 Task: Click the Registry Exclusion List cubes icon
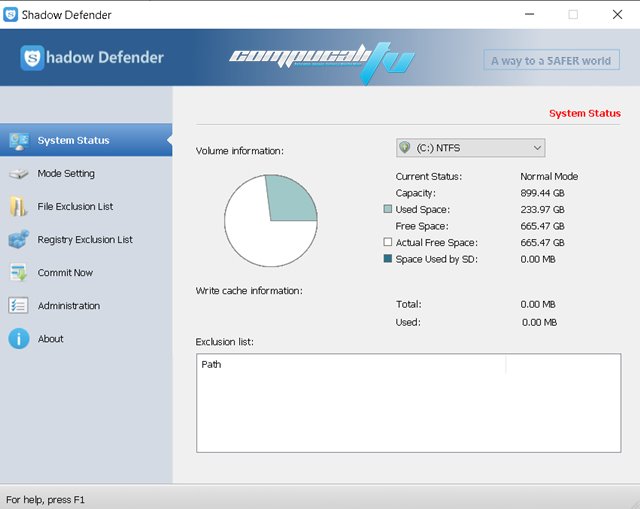19,240
